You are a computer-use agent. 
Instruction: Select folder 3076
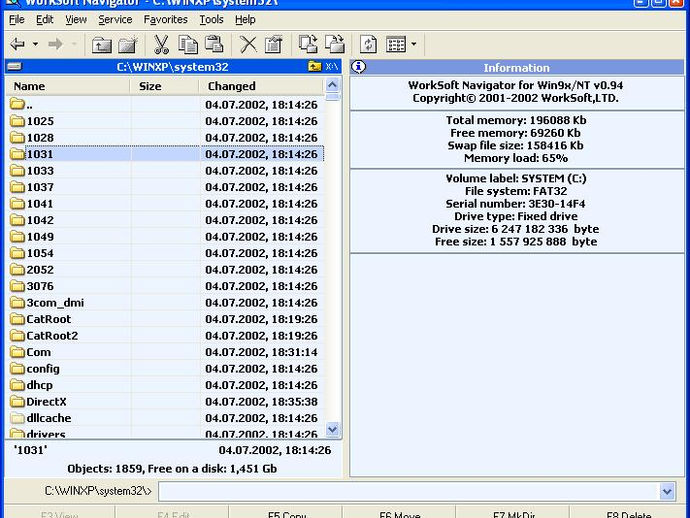click(165, 286)
